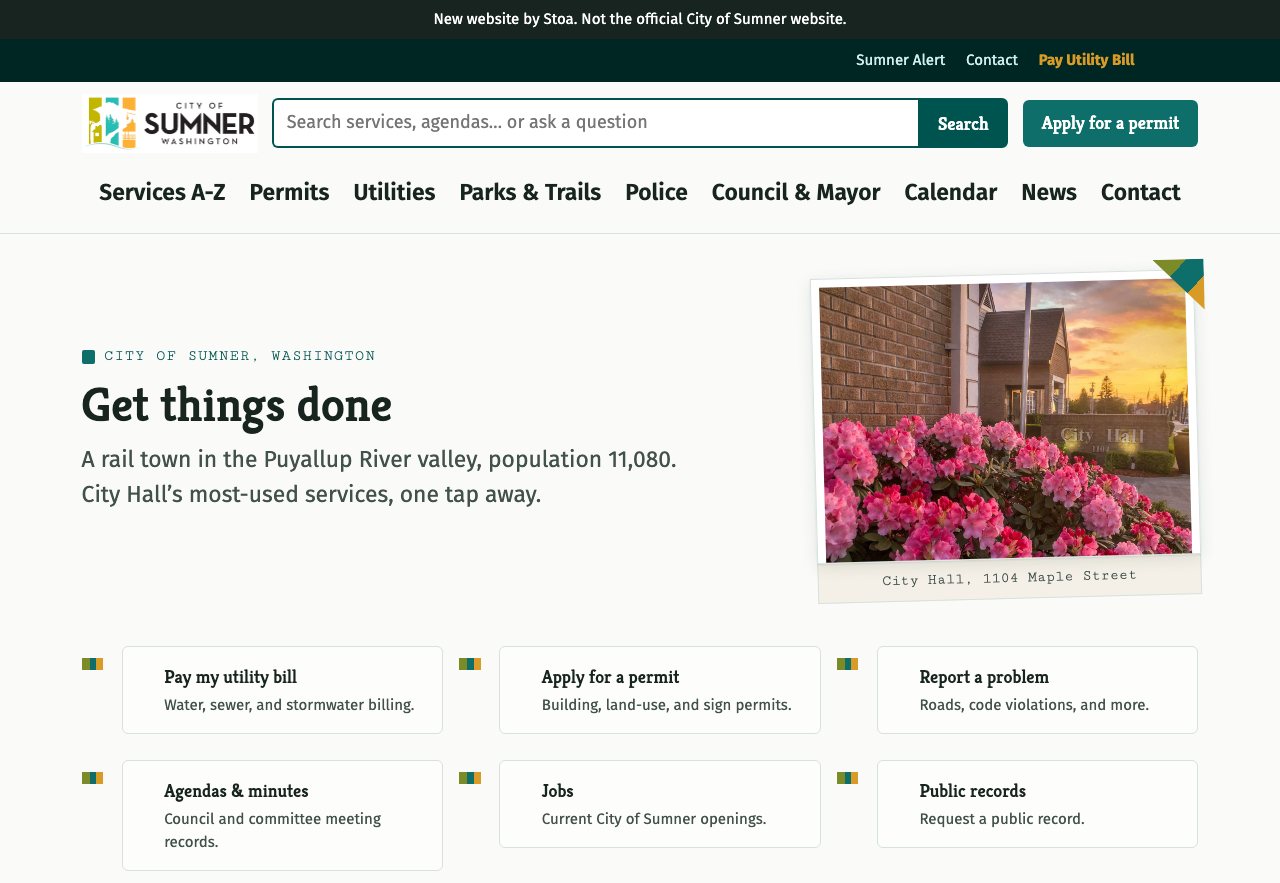The width and height of the screenshot is (1280, 883).
Task: Go to Parks & Trails section
Action: point(530,192)
